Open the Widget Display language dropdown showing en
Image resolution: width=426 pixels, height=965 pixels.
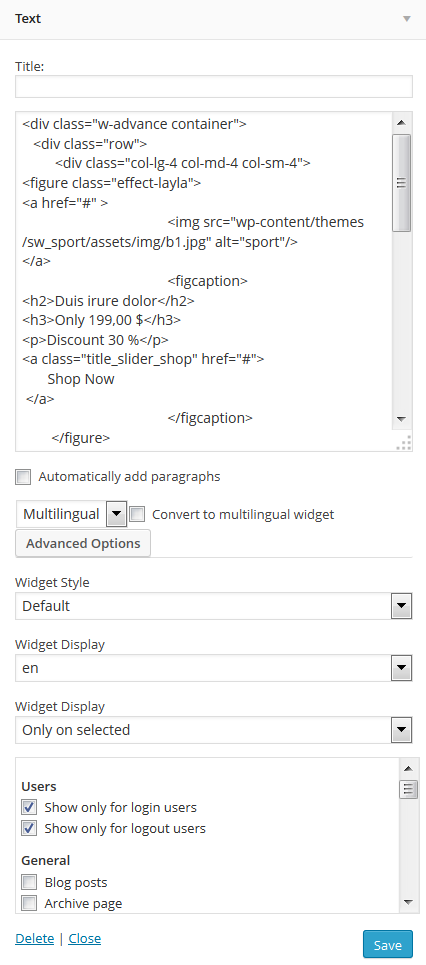214,668
